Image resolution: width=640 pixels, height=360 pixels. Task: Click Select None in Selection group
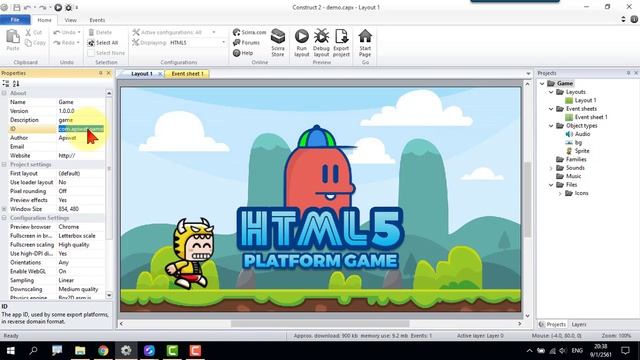click(x=106, y=53)
